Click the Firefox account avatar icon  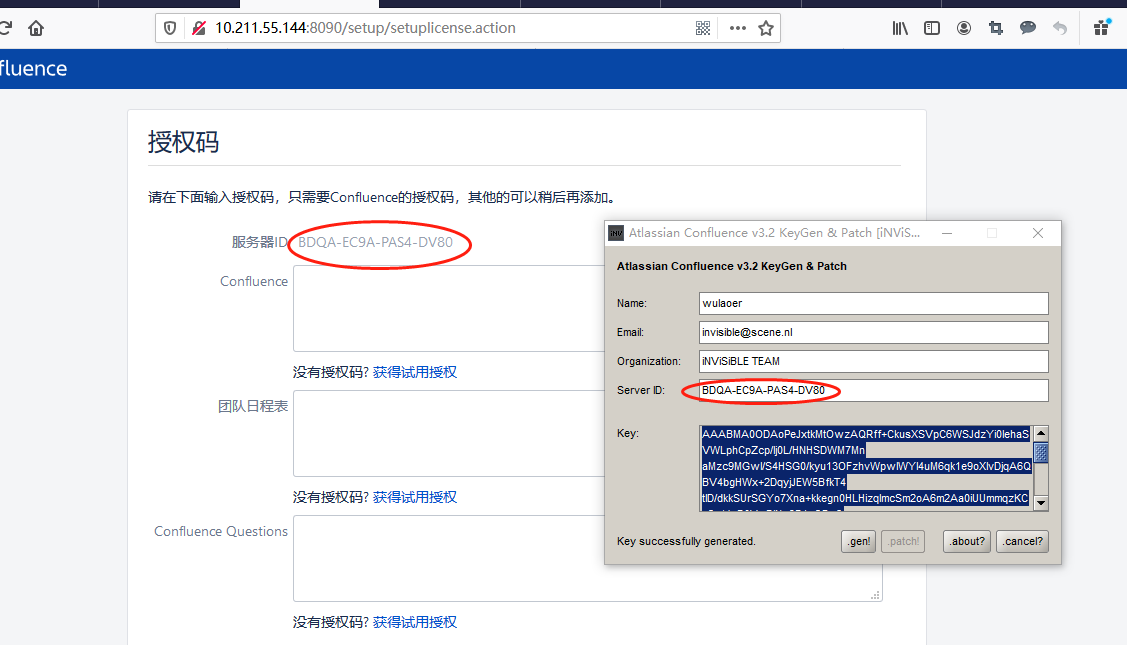pyautogui.click(x=964, y=28)
